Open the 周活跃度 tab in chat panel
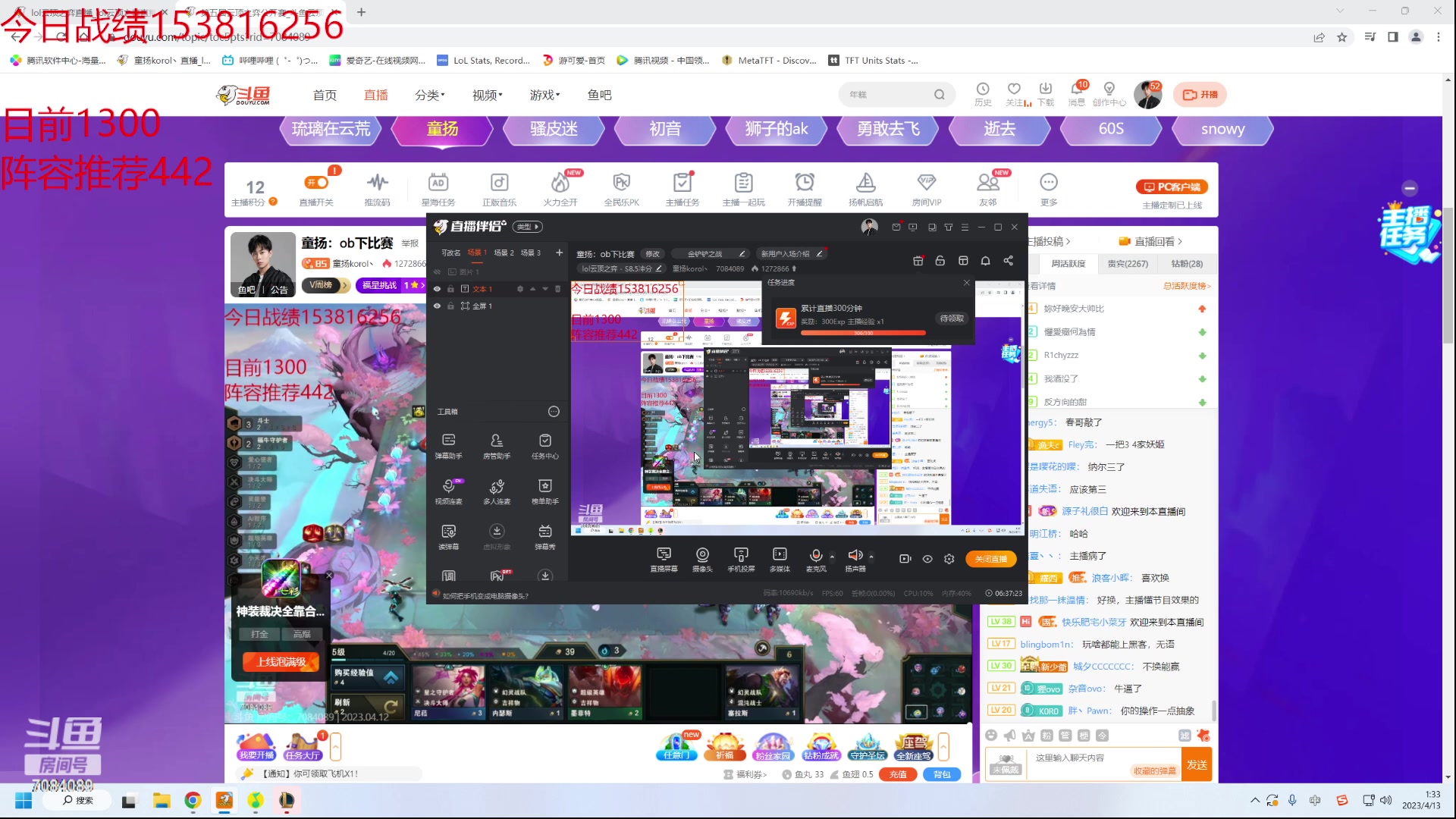The image size is (1456, 819). coord(1068,264)
